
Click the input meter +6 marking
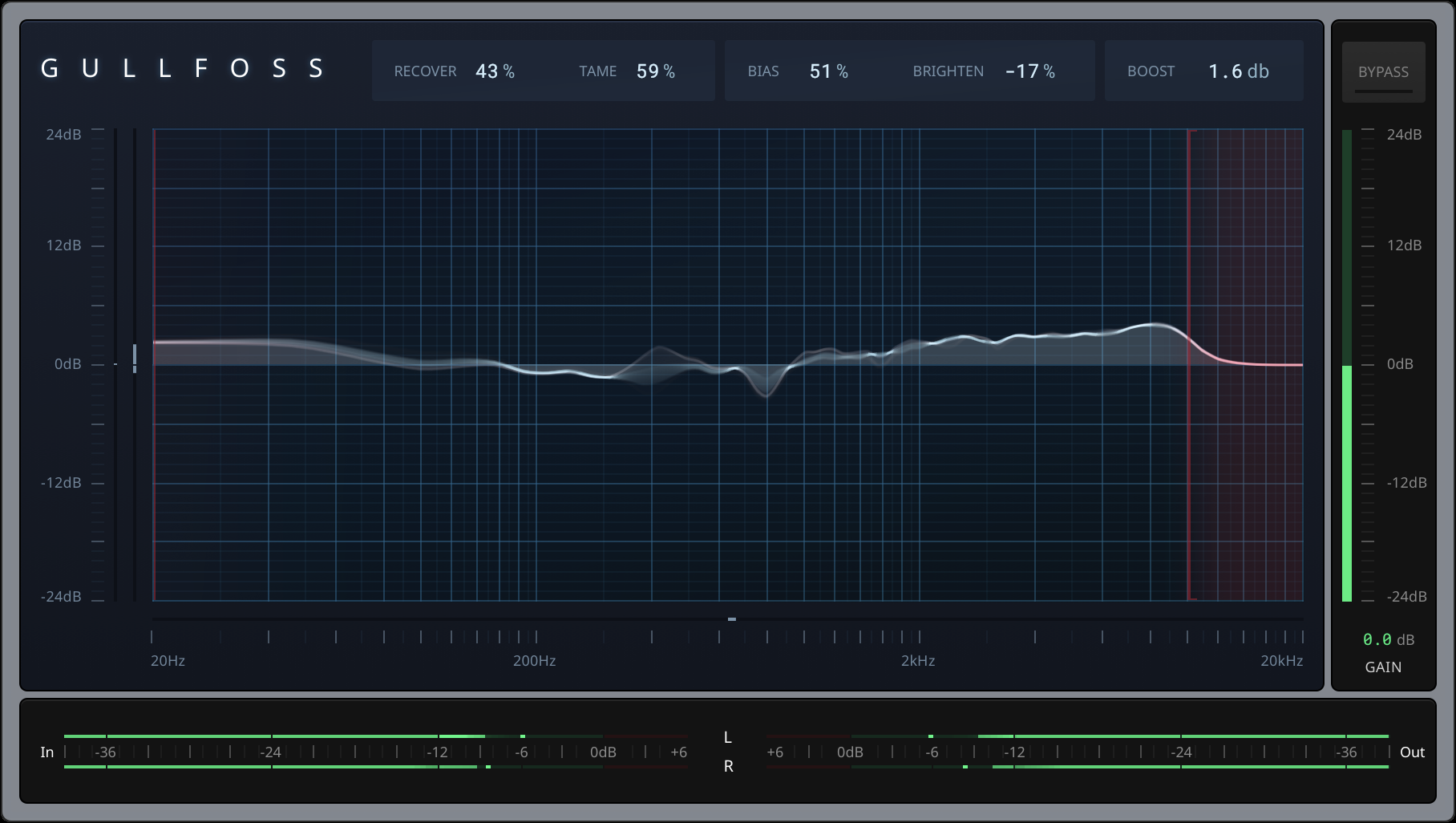[x=678, y=752]
